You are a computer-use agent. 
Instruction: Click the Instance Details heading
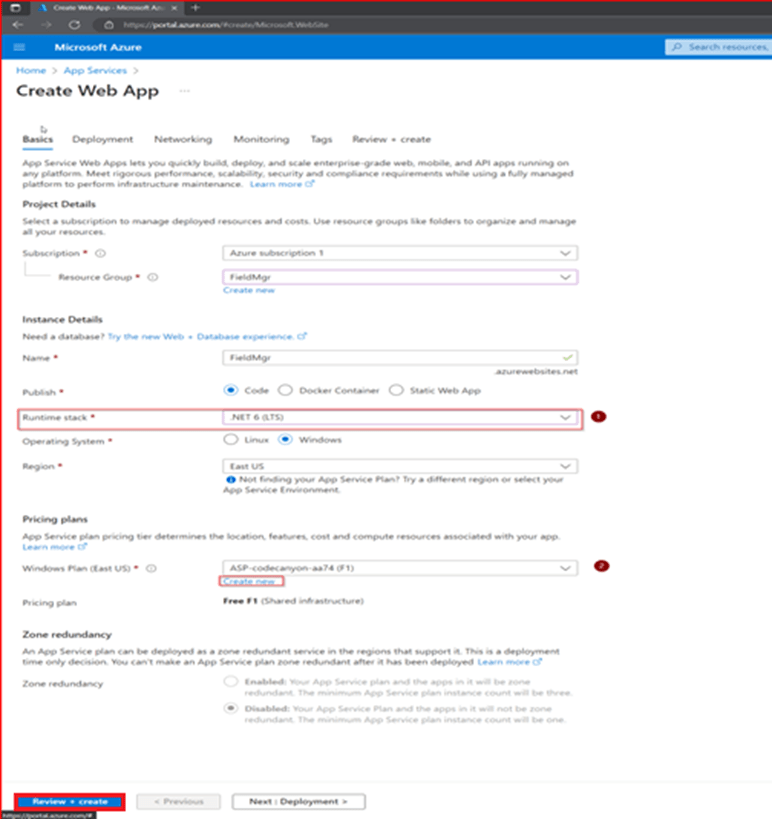pyautogui.click(x=62, y=319)
